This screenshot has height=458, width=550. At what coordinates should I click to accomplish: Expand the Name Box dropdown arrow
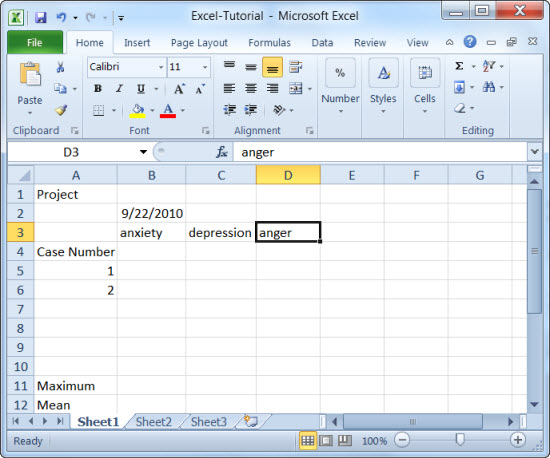coord(143,152)
